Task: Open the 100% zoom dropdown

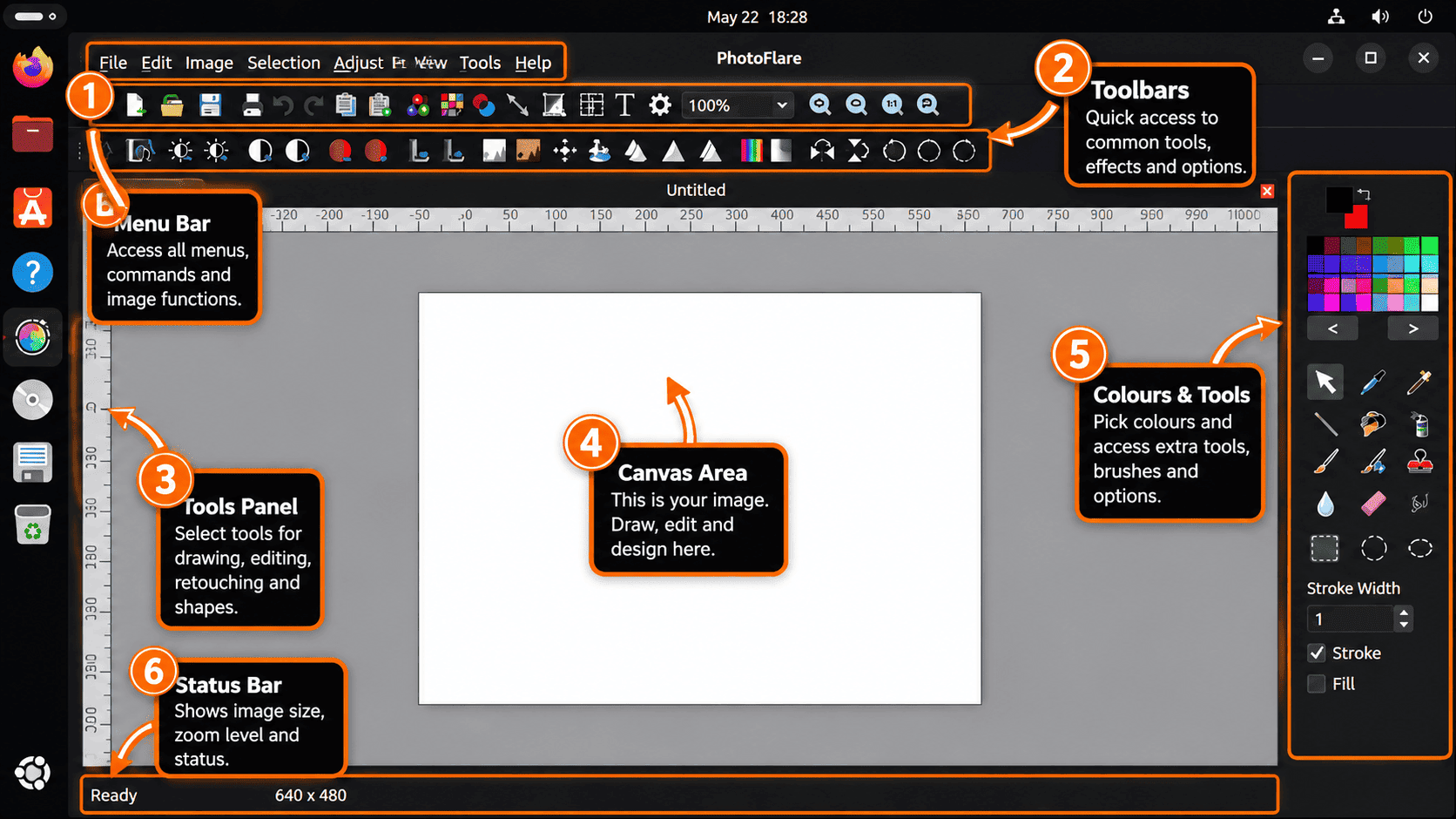Action: 737,105
